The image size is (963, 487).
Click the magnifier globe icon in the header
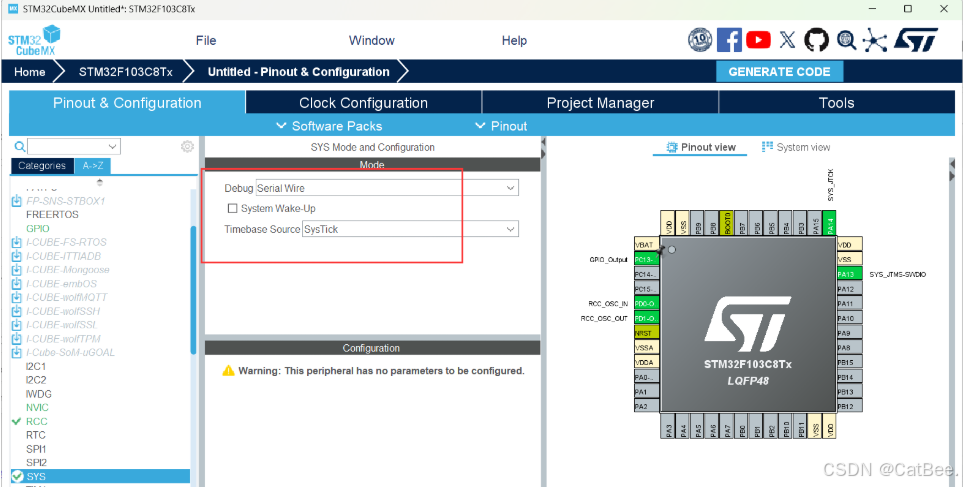point(846,40)
